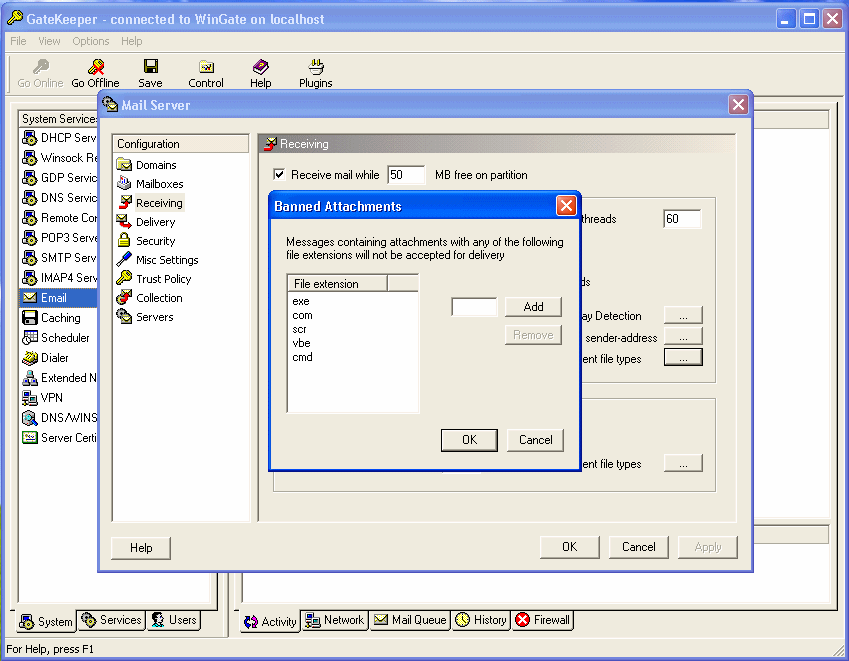849x661 pixels.
Task: Click the Mail Server Help button
Action: [141, 548]
